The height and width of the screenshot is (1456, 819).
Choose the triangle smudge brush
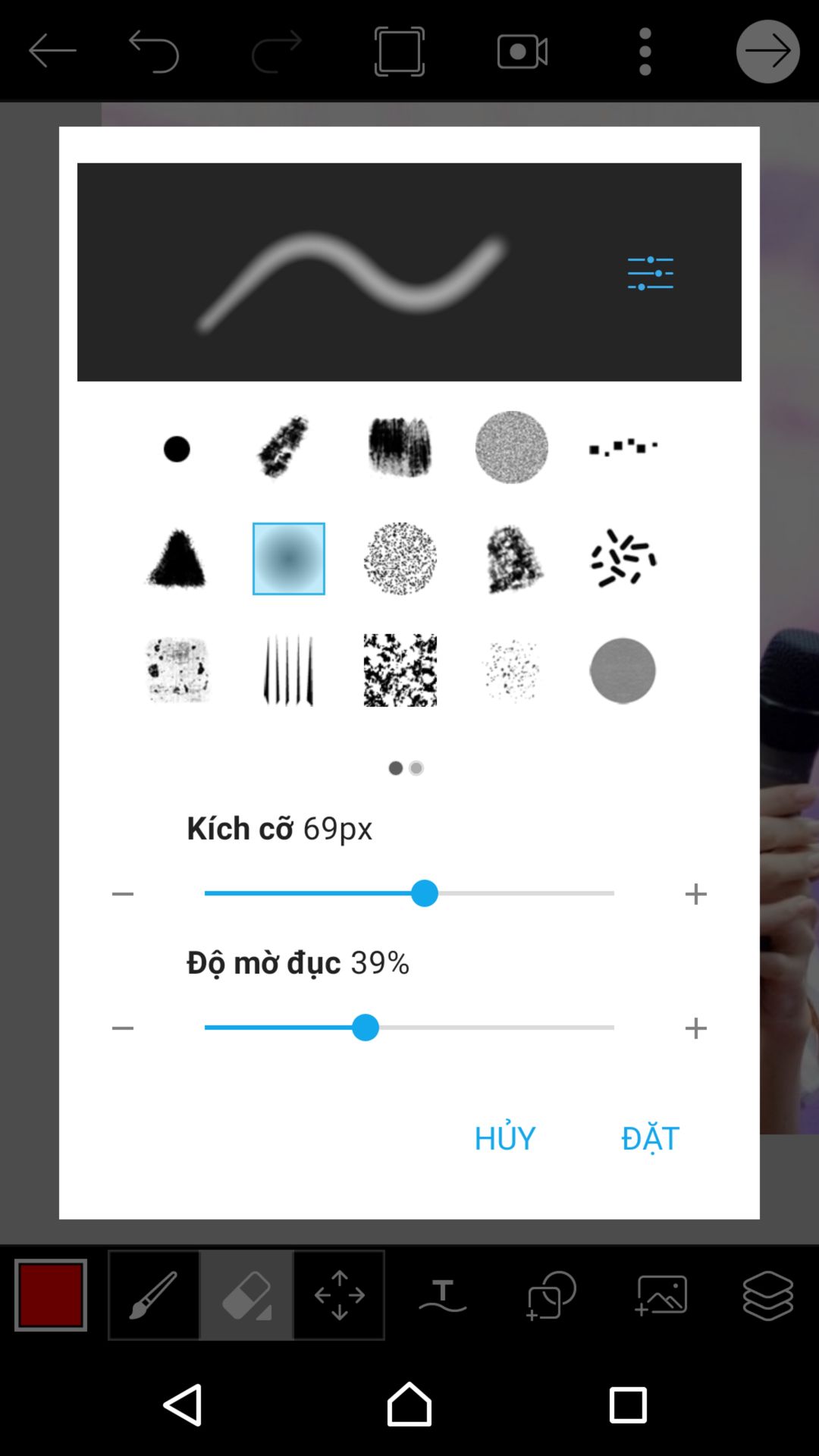[x=177, y=558]
